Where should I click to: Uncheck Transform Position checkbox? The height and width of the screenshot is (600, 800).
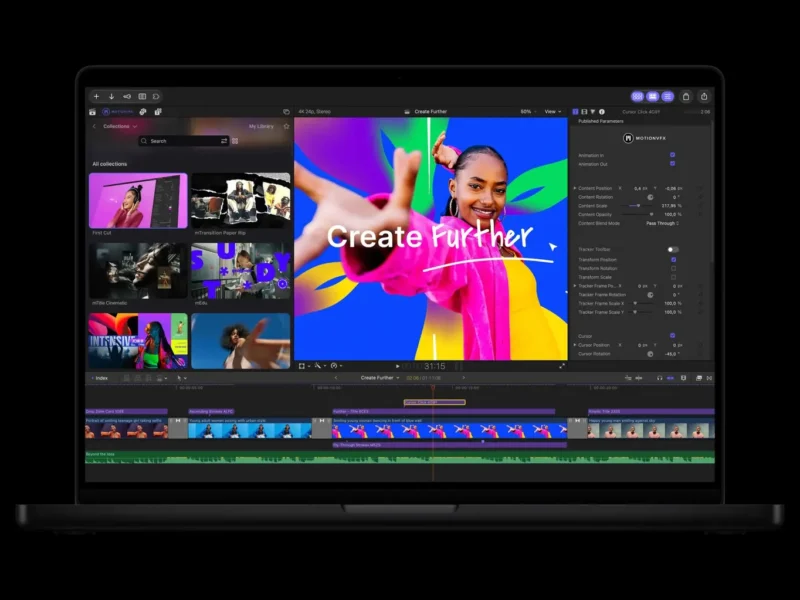point(673,260)
